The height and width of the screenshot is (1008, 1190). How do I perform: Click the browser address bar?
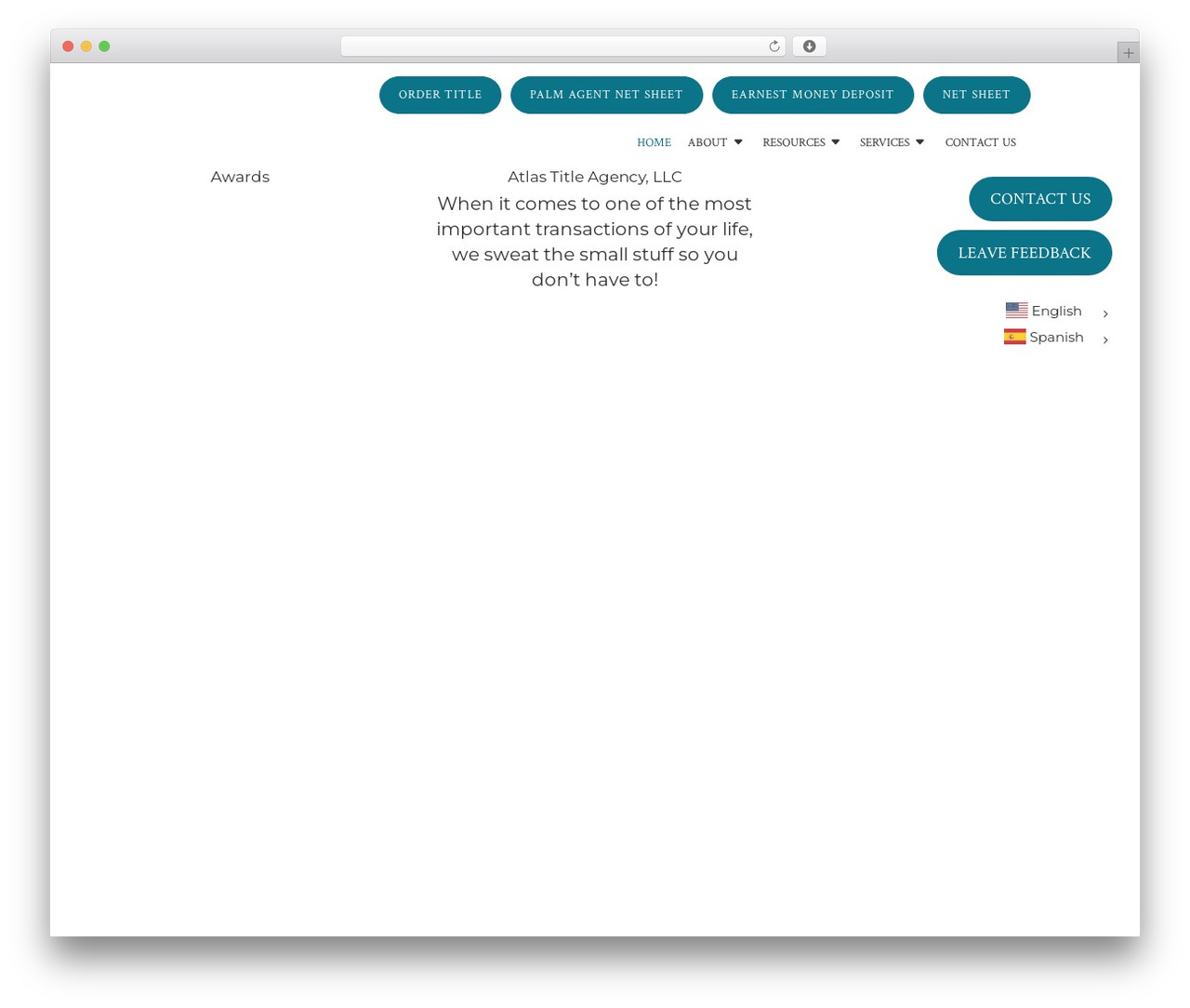click(562, 46)
